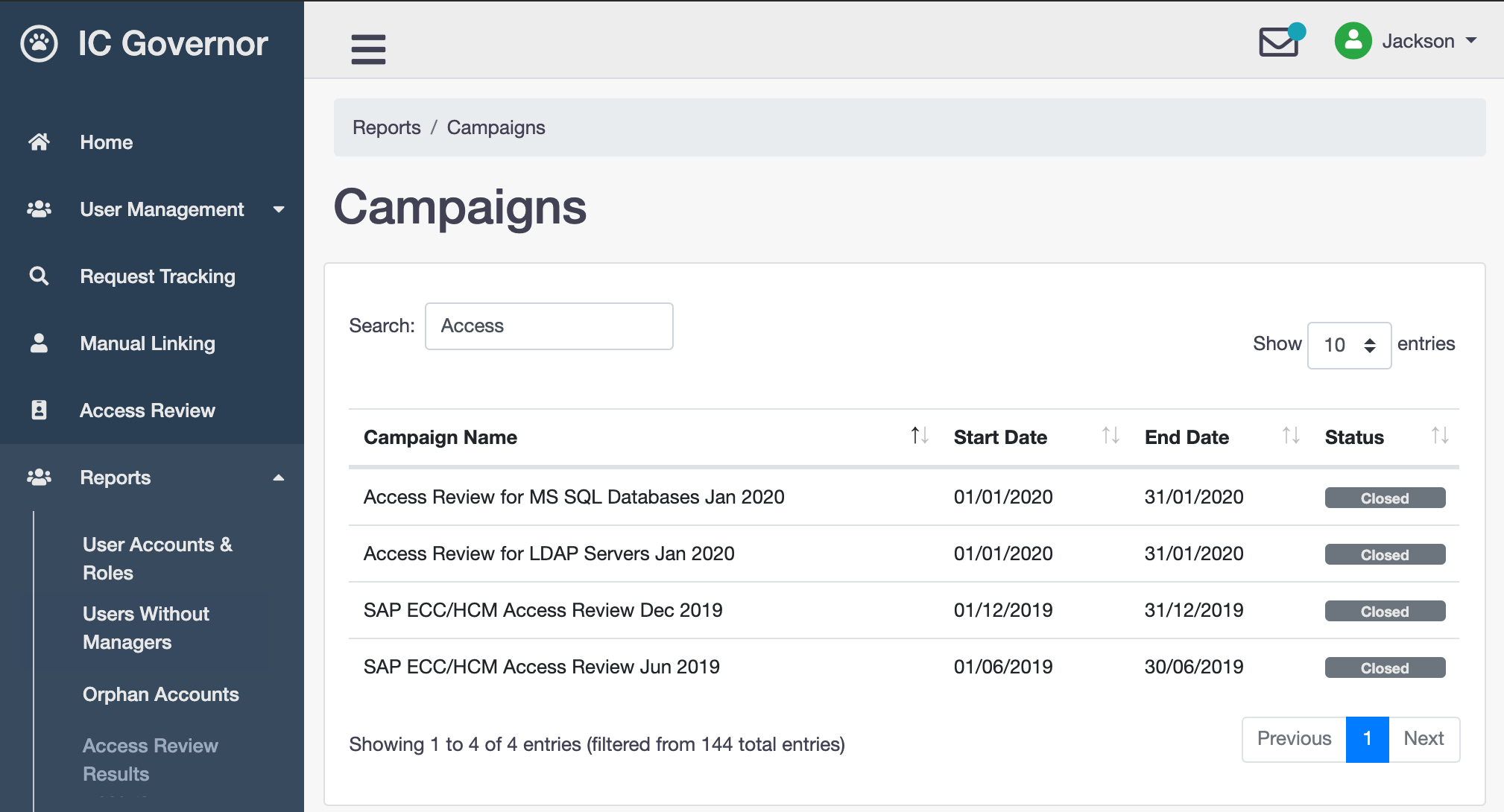
Task: Click the Campaigns page heading
Action: [460, 207]
